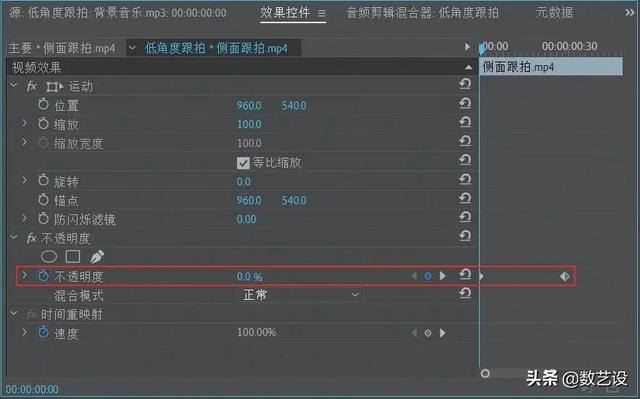Reset the 防闪烁滤镜 parameter
This screenshot has height=399, width=640.
tap(465, 217)
